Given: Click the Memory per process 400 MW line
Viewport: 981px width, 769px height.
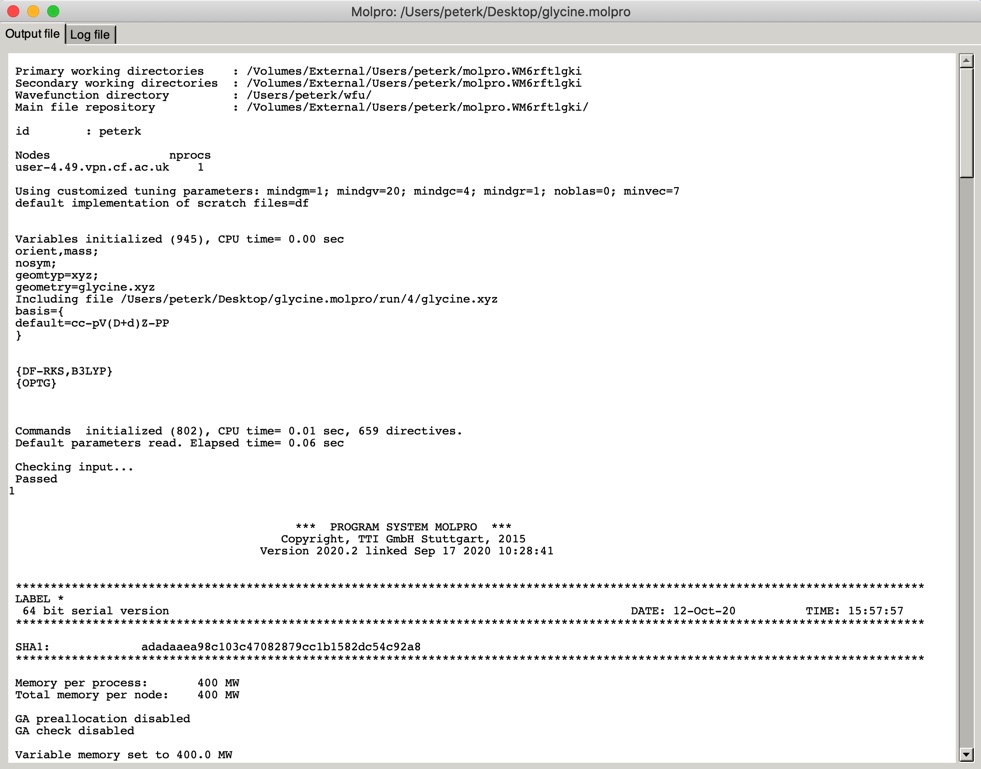Looking at the screenshot, I should point(130,683).
